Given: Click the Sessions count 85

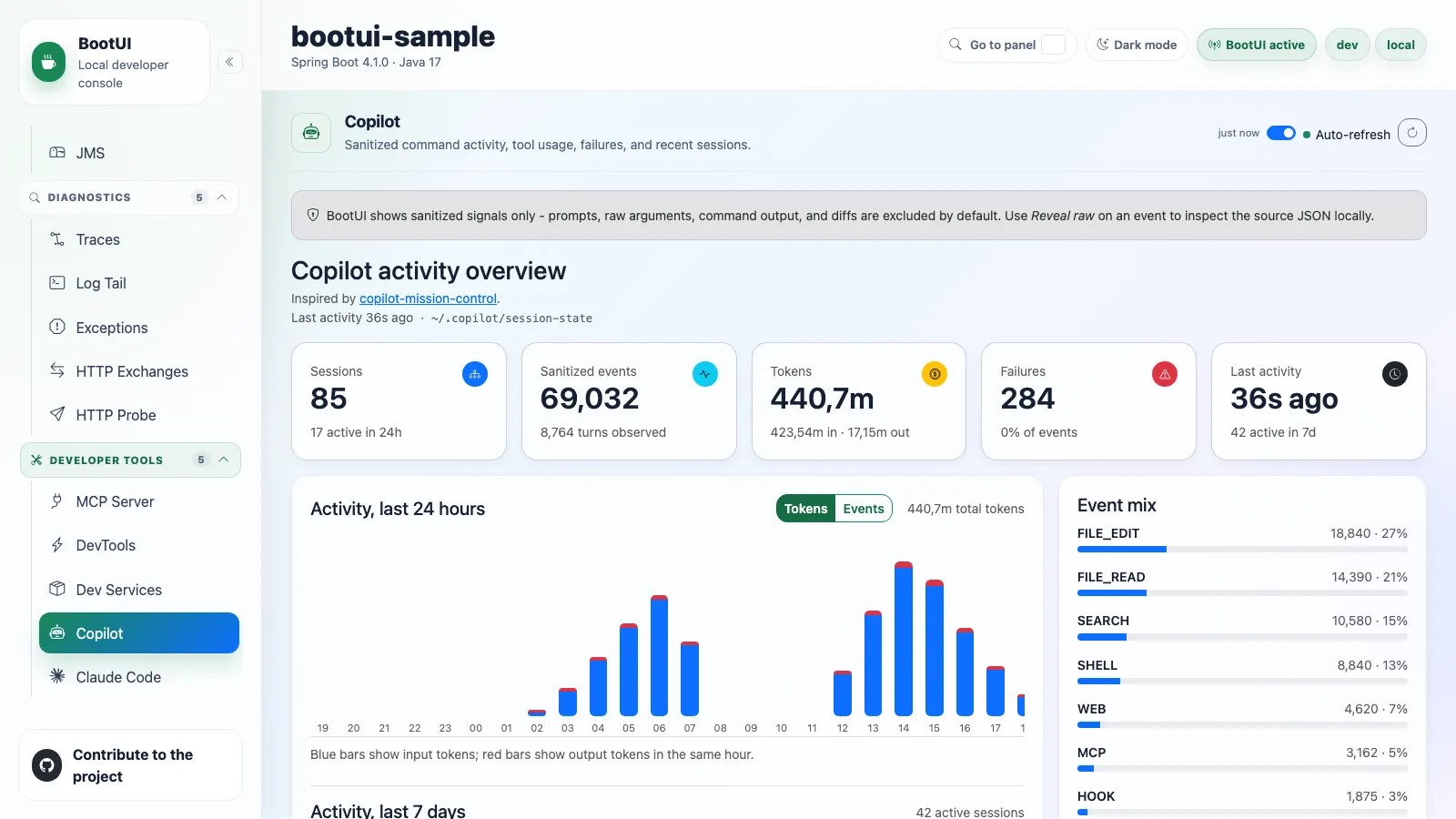Looking at the screenshot, I should [329, 399].
